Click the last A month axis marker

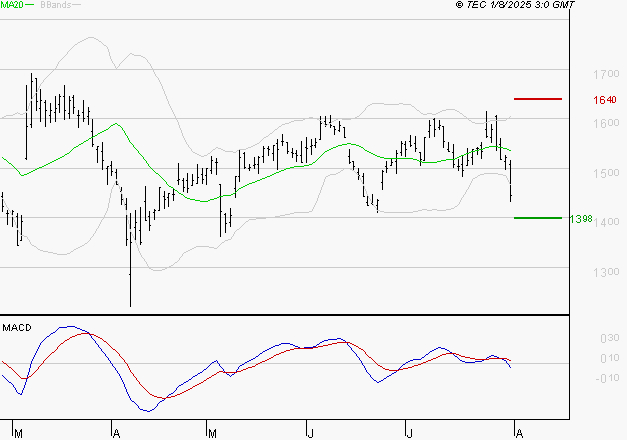point(519,433)
